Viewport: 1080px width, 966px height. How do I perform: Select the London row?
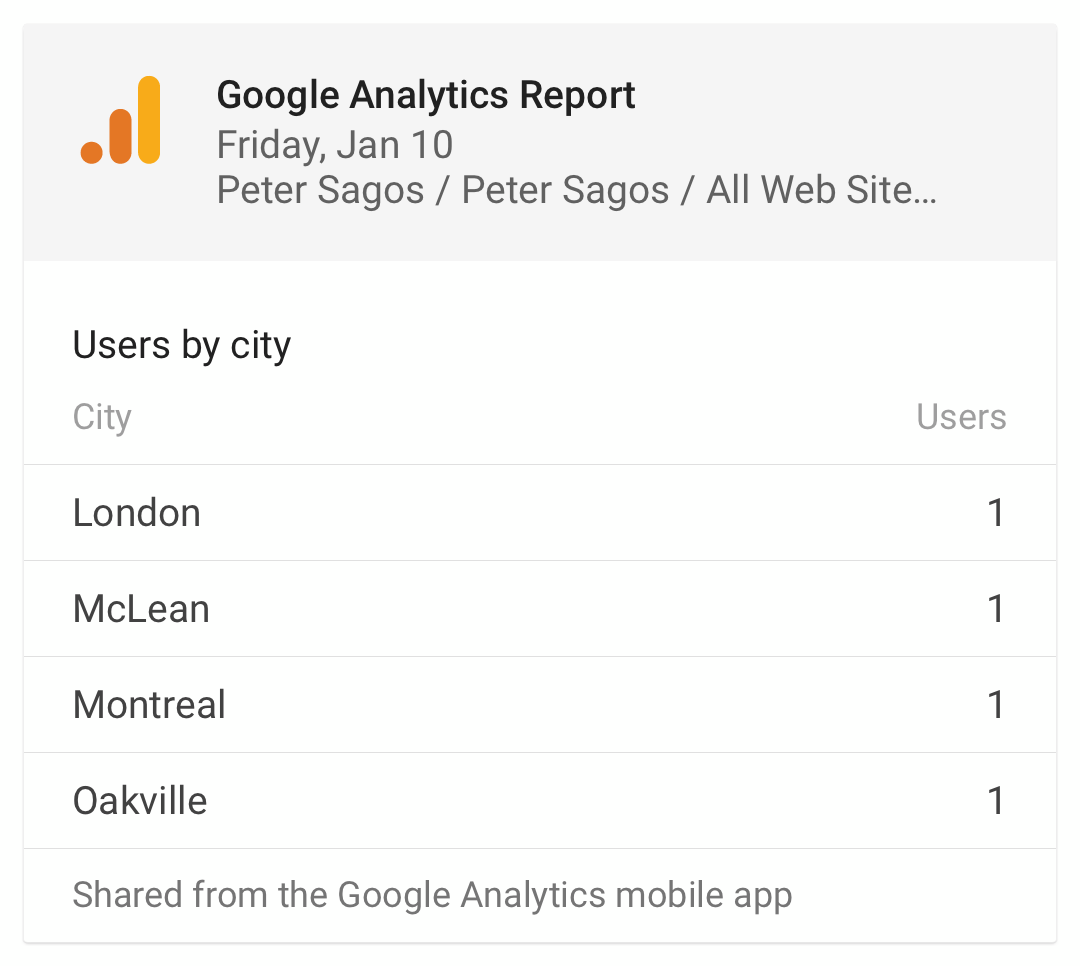(x=540, y=513)
